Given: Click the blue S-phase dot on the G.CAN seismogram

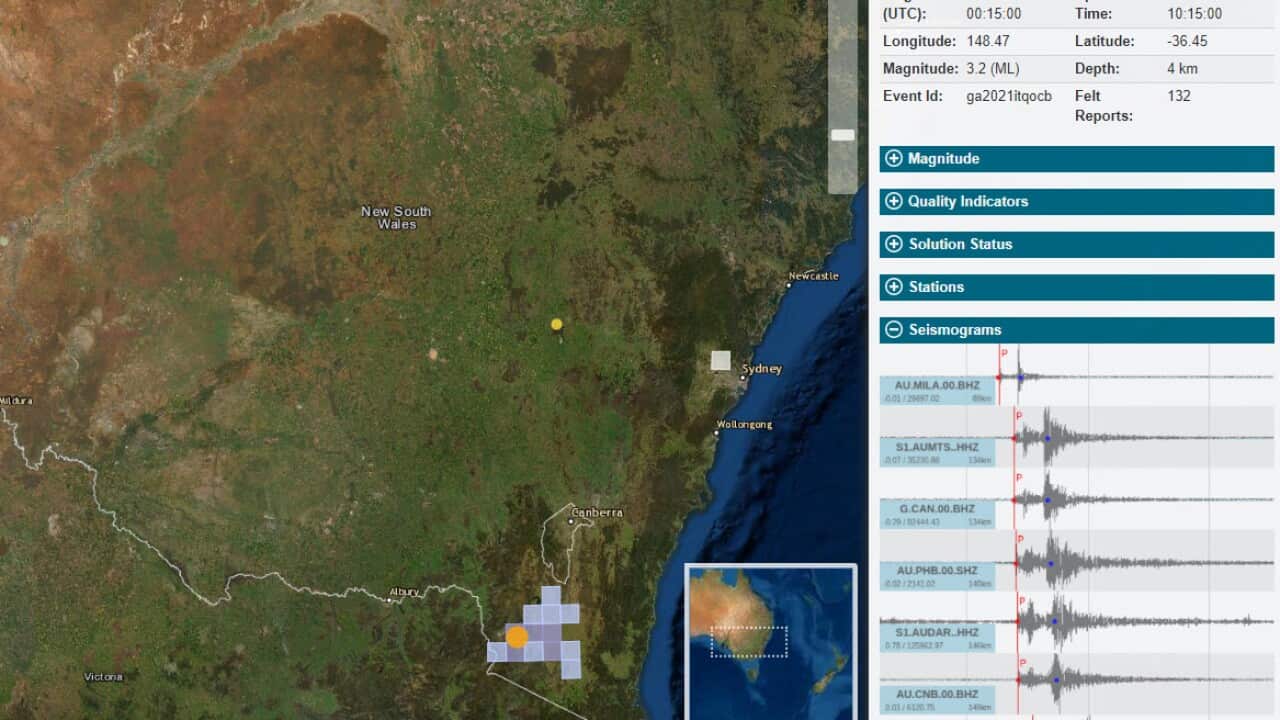Looking at the screenshot, I should pos(1048,499).
